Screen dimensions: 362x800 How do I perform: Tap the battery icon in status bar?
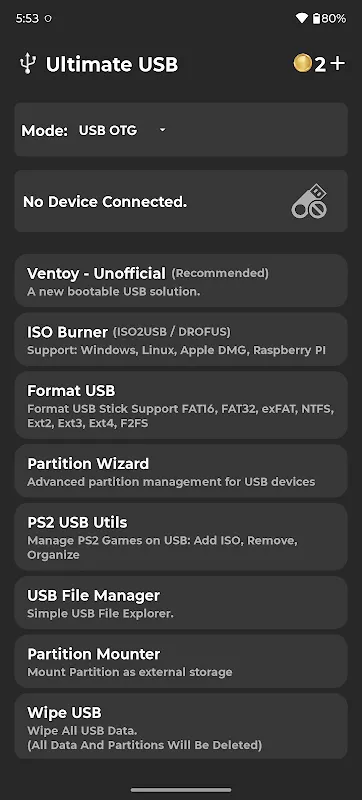click(x=316, y=19)
